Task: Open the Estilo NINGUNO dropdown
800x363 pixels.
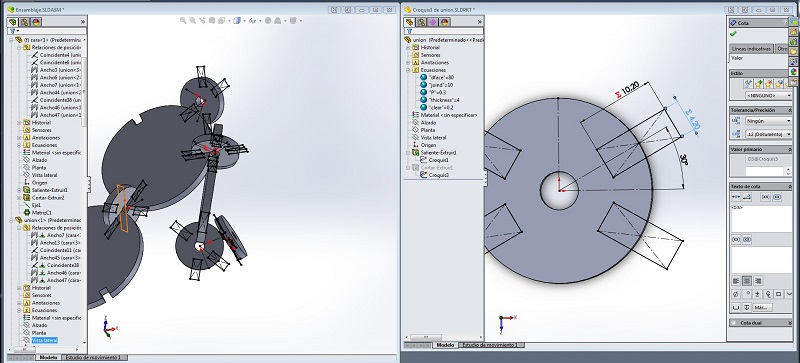Action: tap(767, 95)
